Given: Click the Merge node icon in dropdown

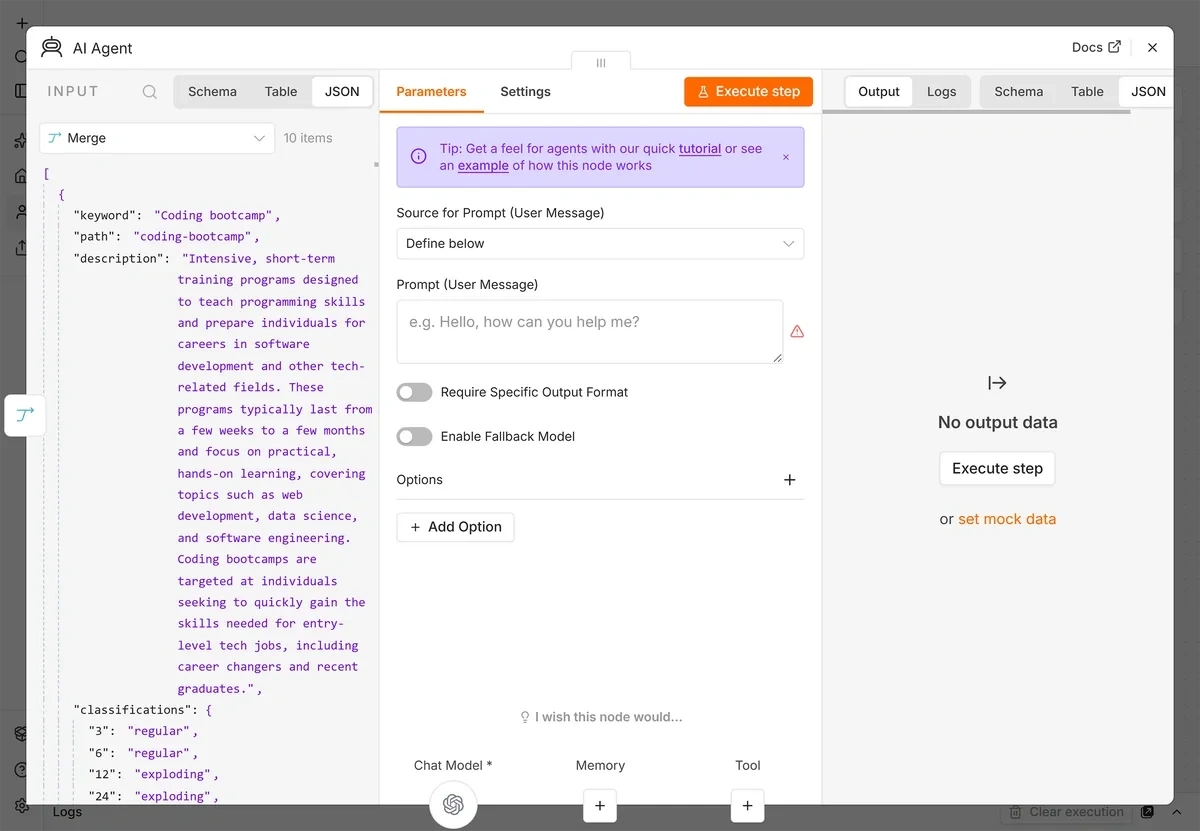Looking at the screenshot, I should [x=56, y=138].
